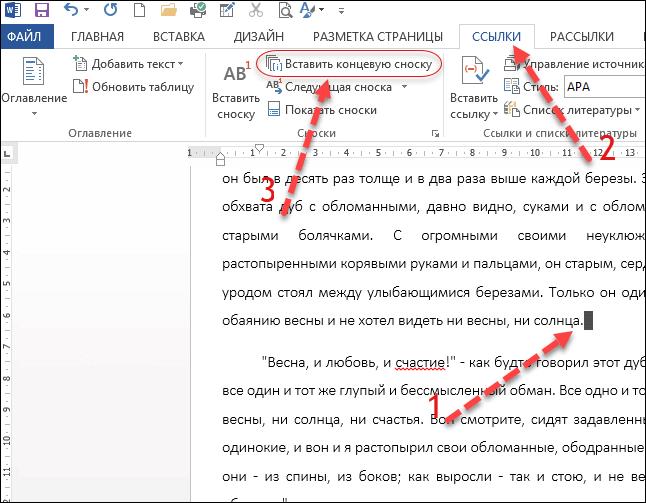Image resolution: width=646 pixels, height=503 pixels.
Task: Open the Сноски group dialog launcher
Action: click(x=435, y=133)
